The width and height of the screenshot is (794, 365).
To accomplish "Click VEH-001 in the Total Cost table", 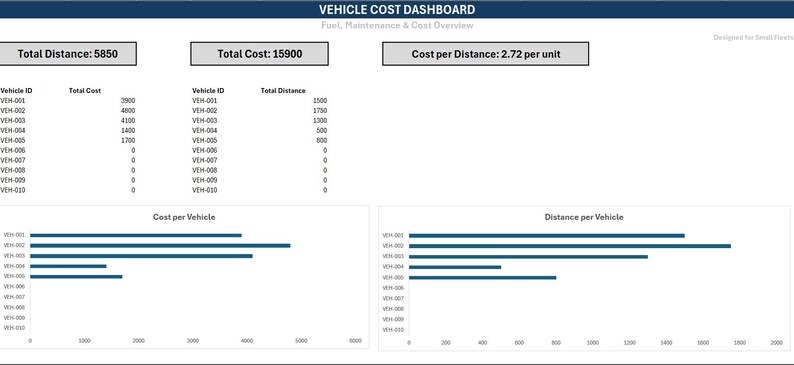I will click(x=13, y=101).
